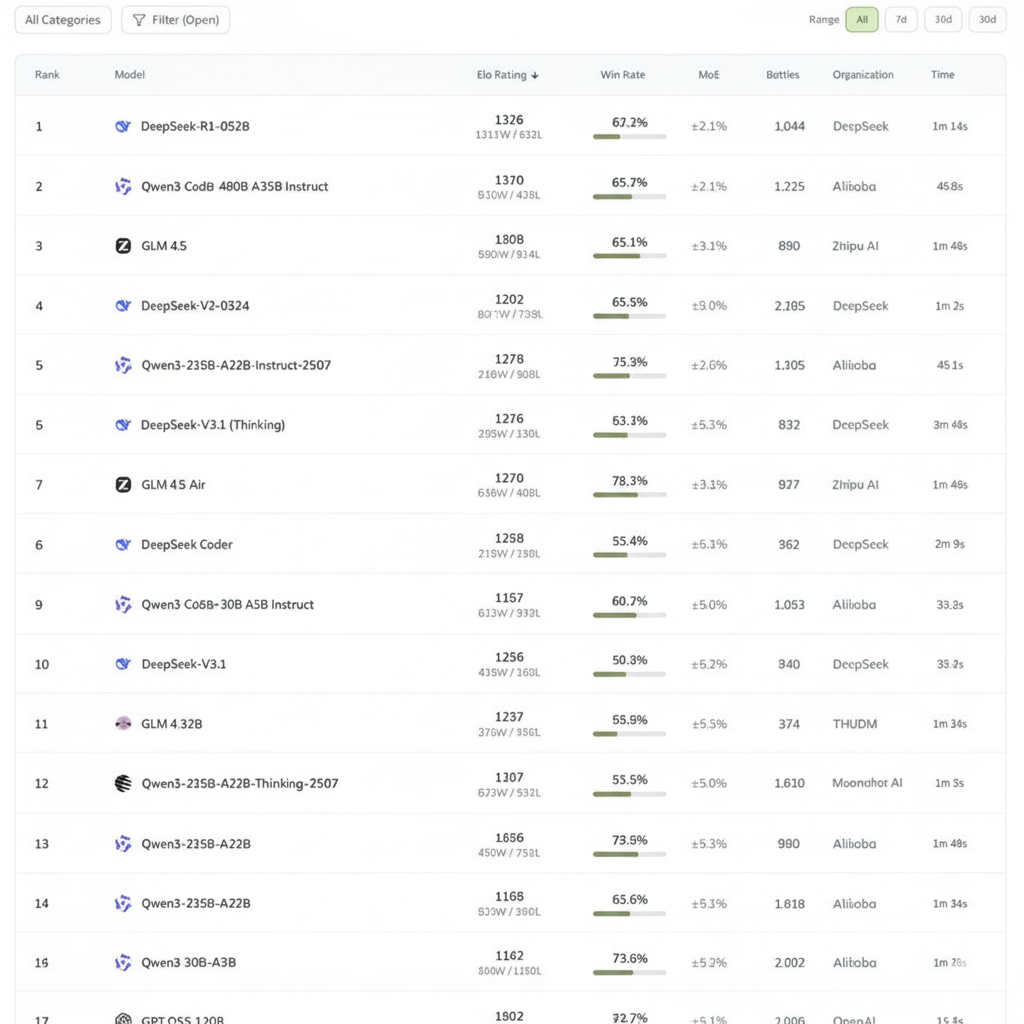This screenshot has width=1024, height=1024.
Task: Click the DeepSeek-V3.1 (Thinking) whale logo
Action: click(123, 424)
